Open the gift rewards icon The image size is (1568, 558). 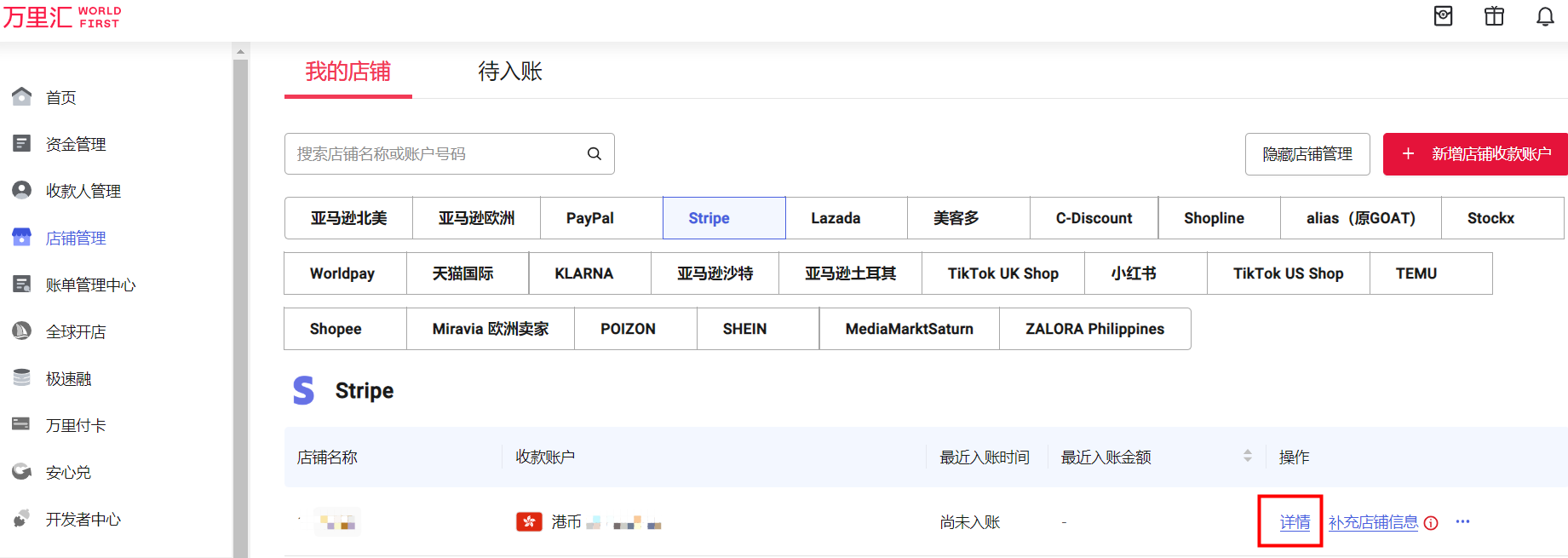[x=1494, y=17]
